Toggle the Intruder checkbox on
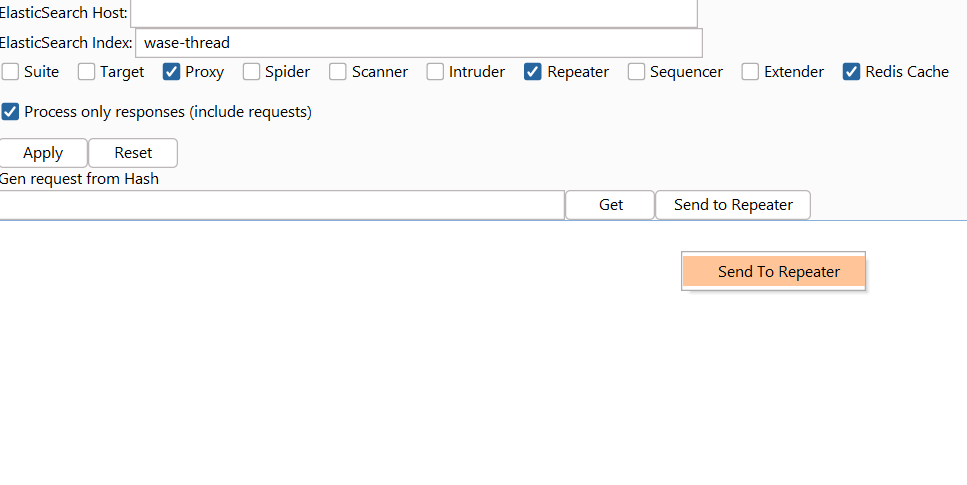The width and height of the screenshot is (967, 485). pyautogui.click(x=435, y=72)
